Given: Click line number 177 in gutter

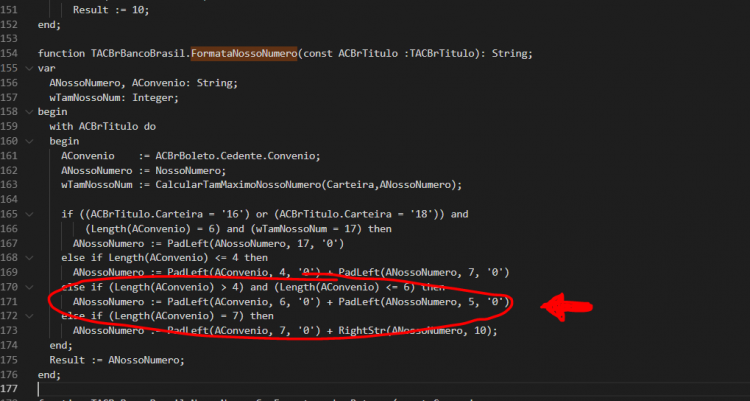Looking at the screenshot, I should coord(9,389).
